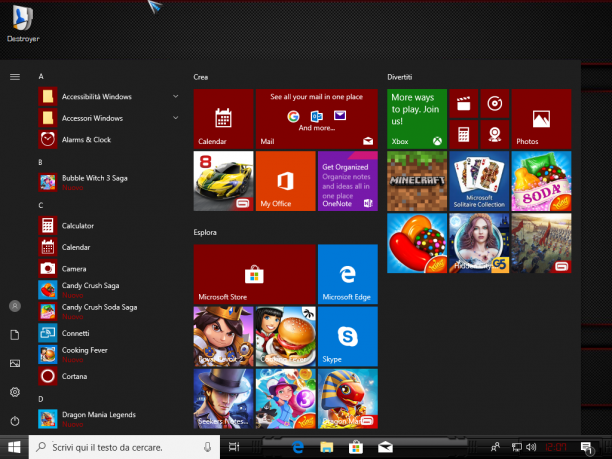Focus the taskbar search box
Screen dimensions: 612x459
click(125, 447)
